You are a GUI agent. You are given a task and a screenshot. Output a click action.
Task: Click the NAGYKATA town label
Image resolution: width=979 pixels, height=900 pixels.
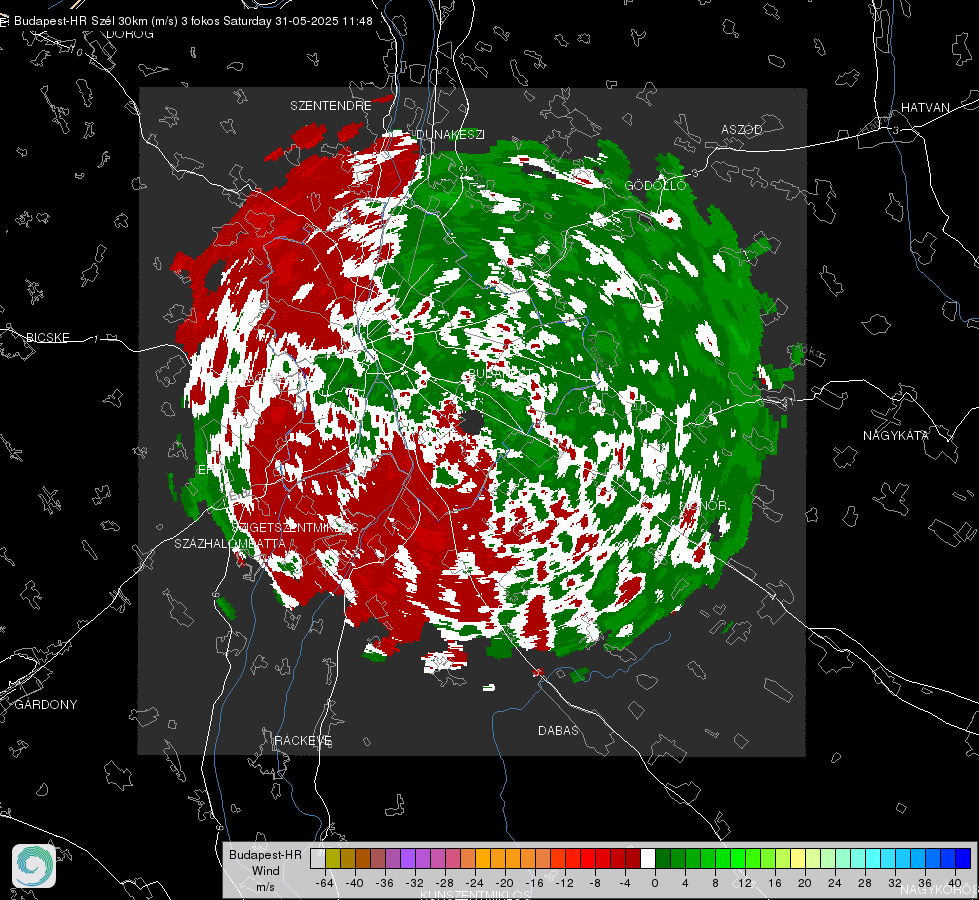pyautogui.click(x=896, y=435)
